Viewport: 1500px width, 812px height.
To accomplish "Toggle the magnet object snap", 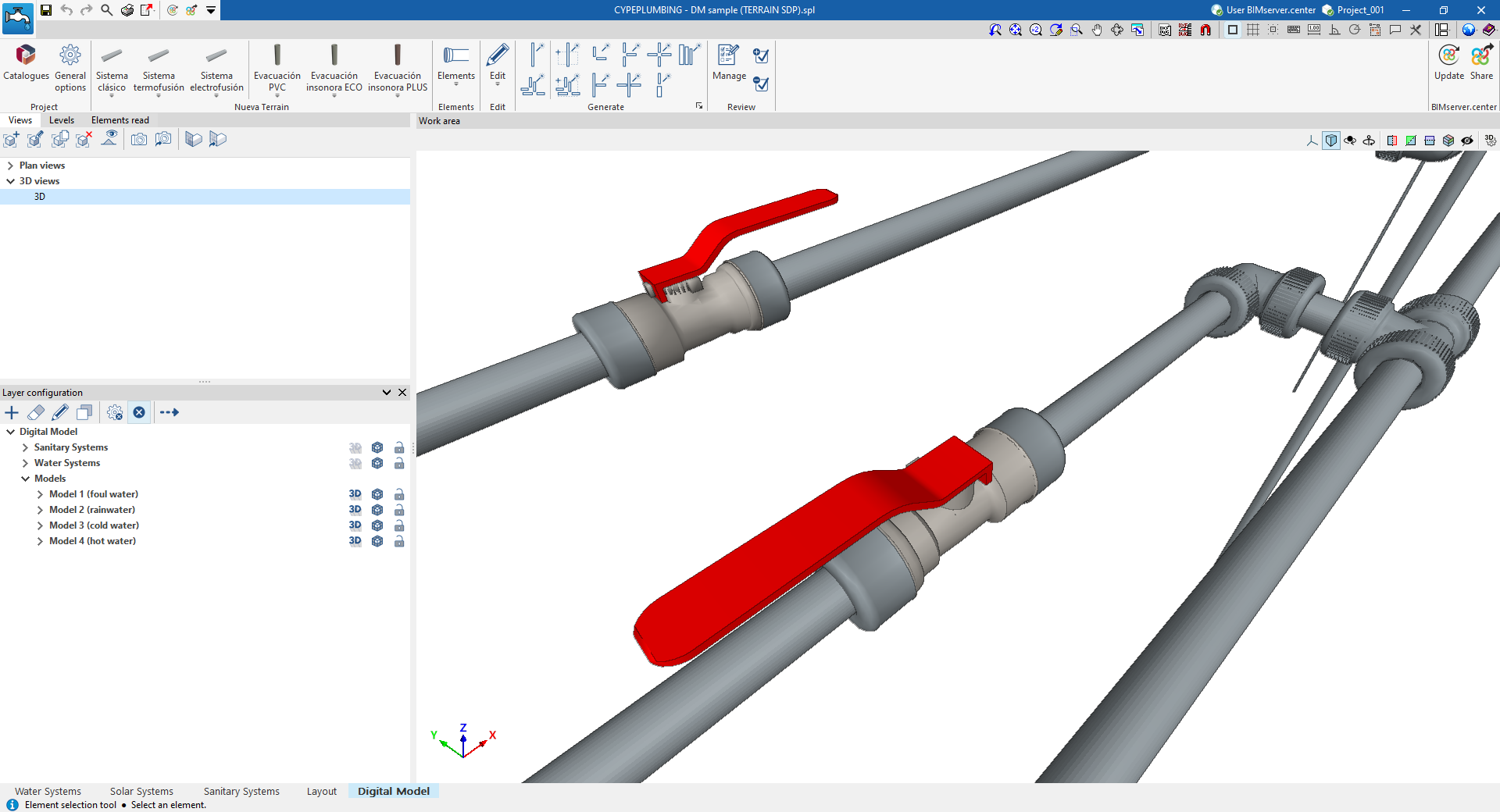I will click(1205, 30).
